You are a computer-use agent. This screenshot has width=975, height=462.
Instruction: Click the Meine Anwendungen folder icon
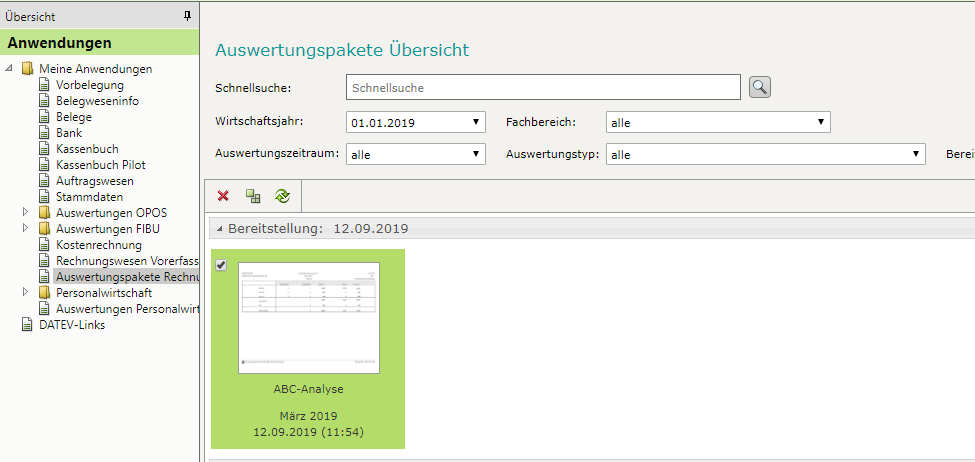[28, 68]
